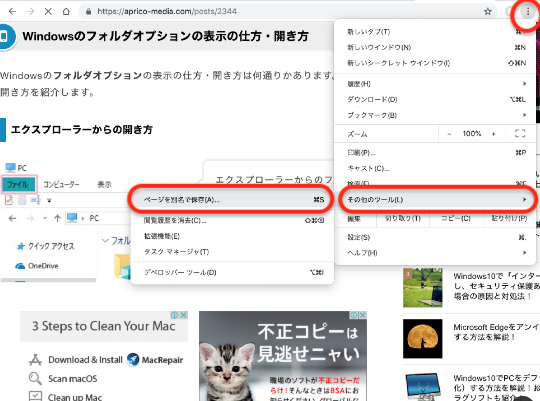Select 印刷(P)... menu item
Image resolution: width=540 pixels, height=401 pixels.
[x=435, y=153]
